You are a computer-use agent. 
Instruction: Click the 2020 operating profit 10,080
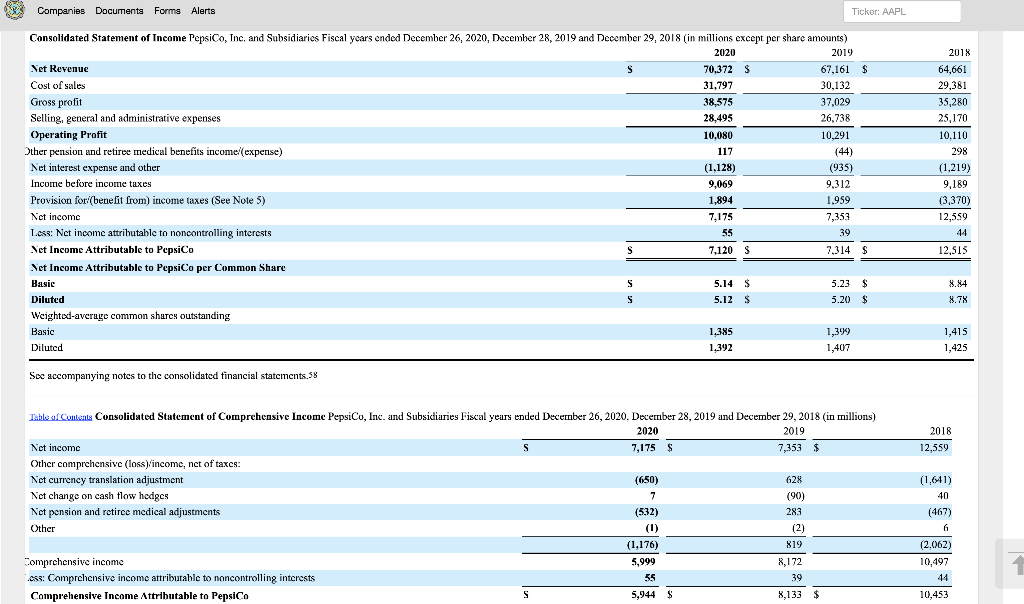point(718,135)
